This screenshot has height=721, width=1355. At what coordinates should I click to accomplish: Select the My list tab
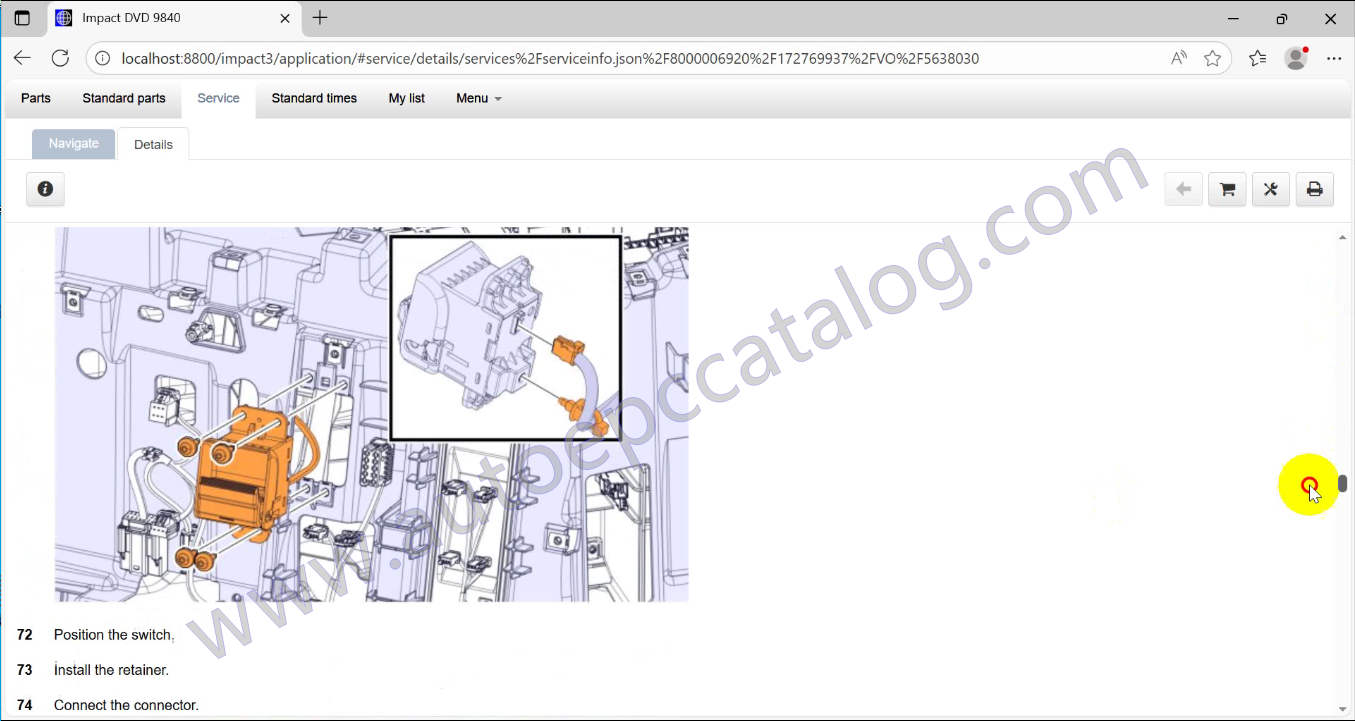pyautogui.click(x=406, y=98)
